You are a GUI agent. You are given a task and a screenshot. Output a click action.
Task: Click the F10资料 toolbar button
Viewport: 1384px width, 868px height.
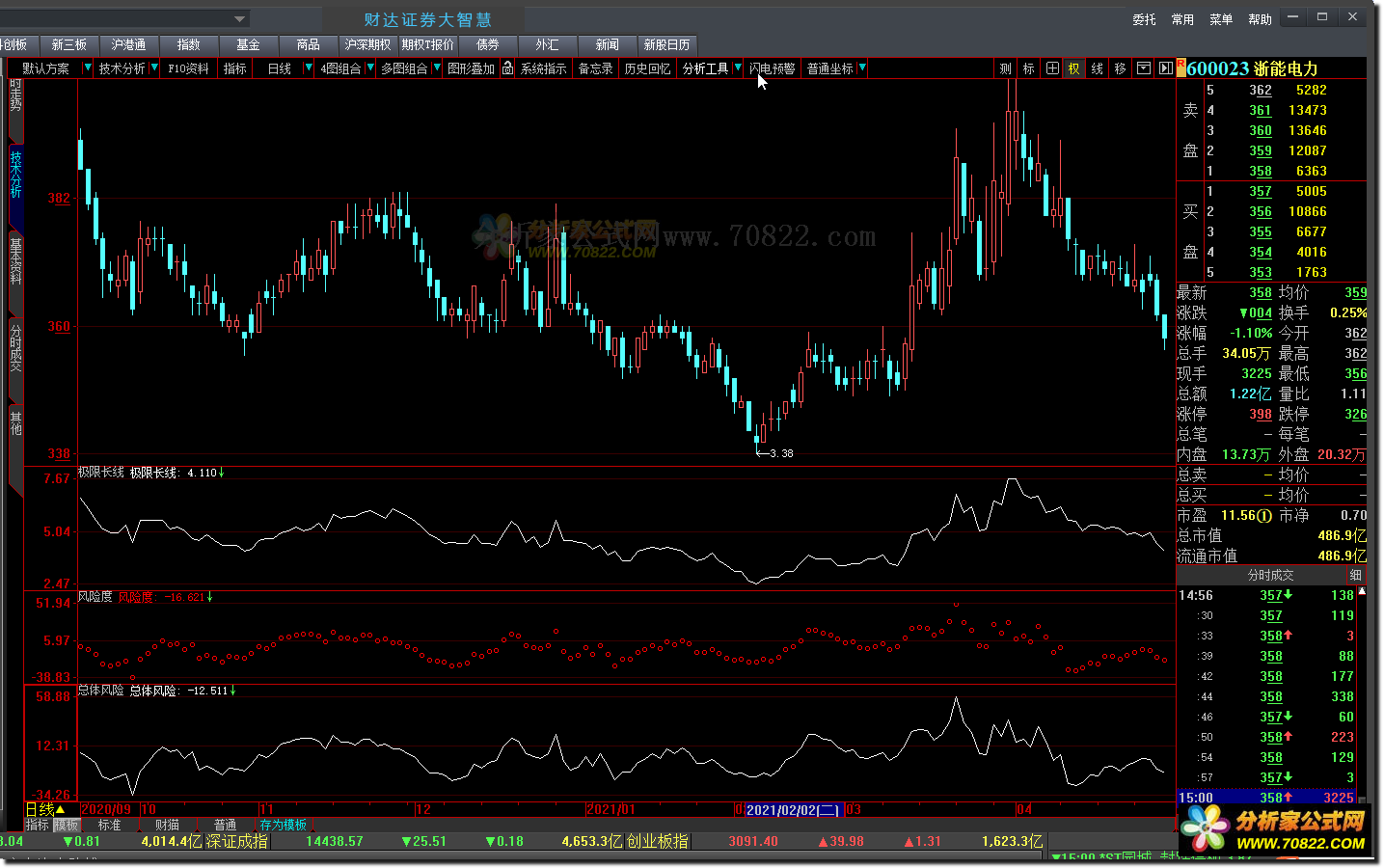click(x=188, y=68)
